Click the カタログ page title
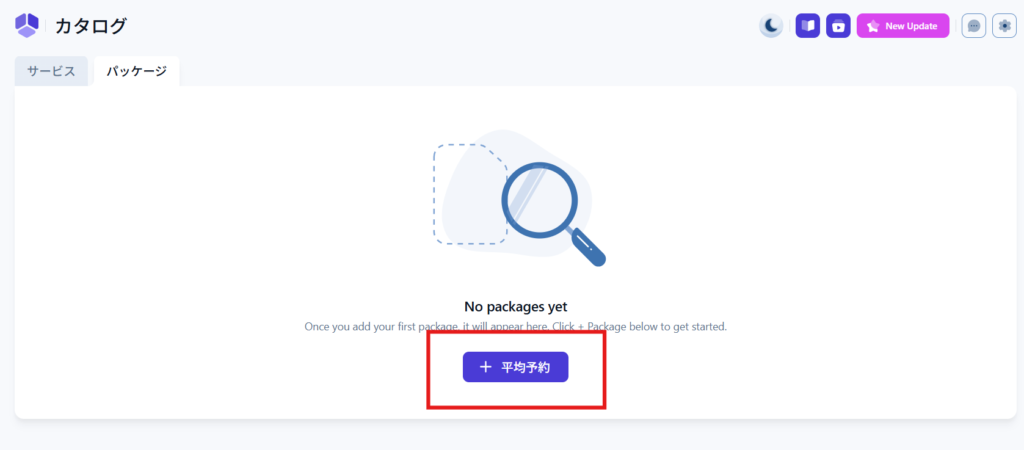This screenshot has width=1024, height=450. (91, 26)
